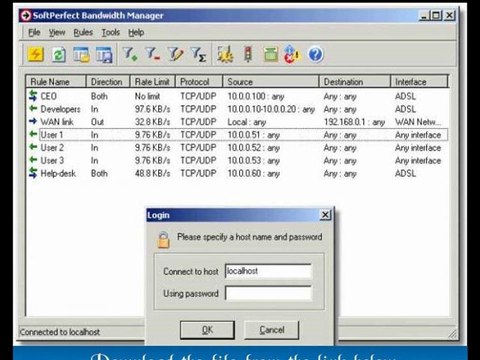
Task: Open the Help menu
Action: tap(136, 32)
